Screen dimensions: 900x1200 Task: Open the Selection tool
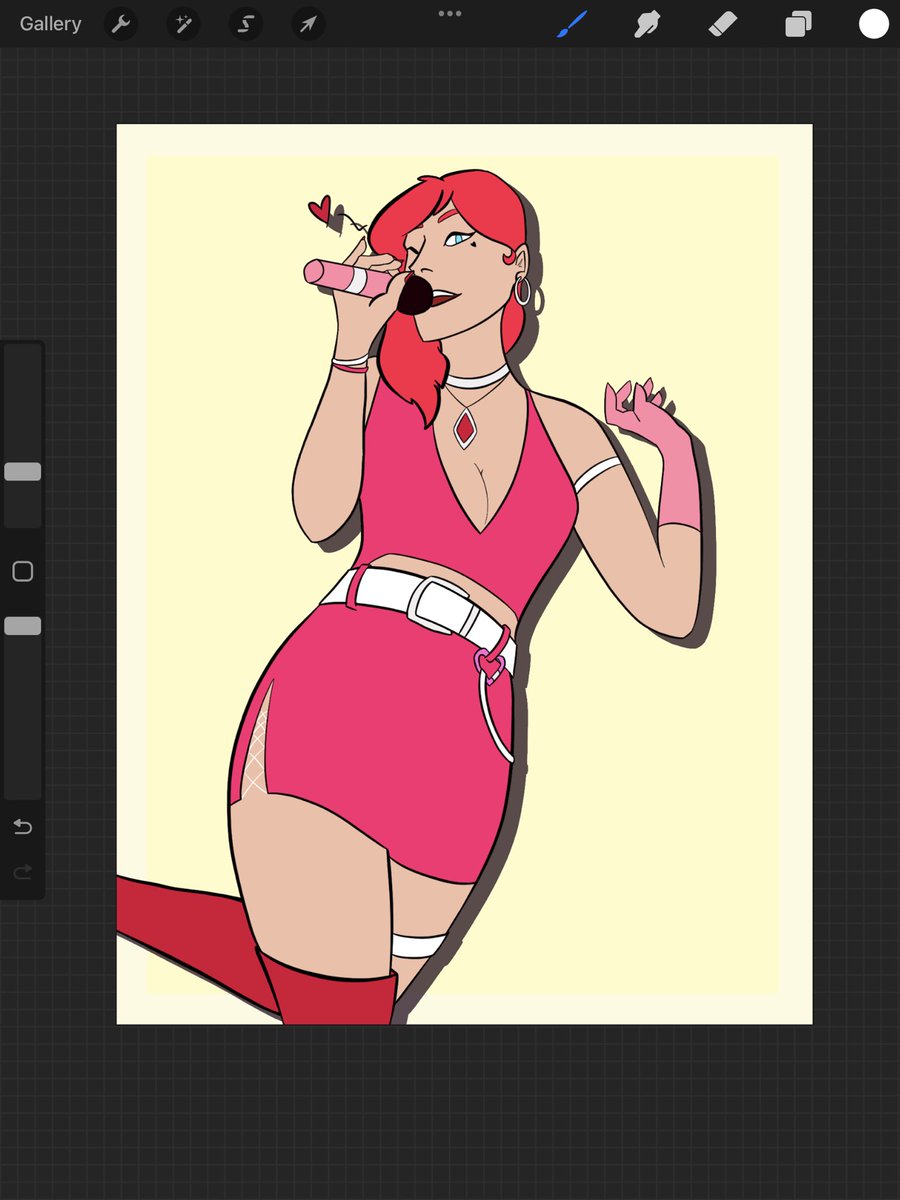pyautogui.click(x=245, y=23)
